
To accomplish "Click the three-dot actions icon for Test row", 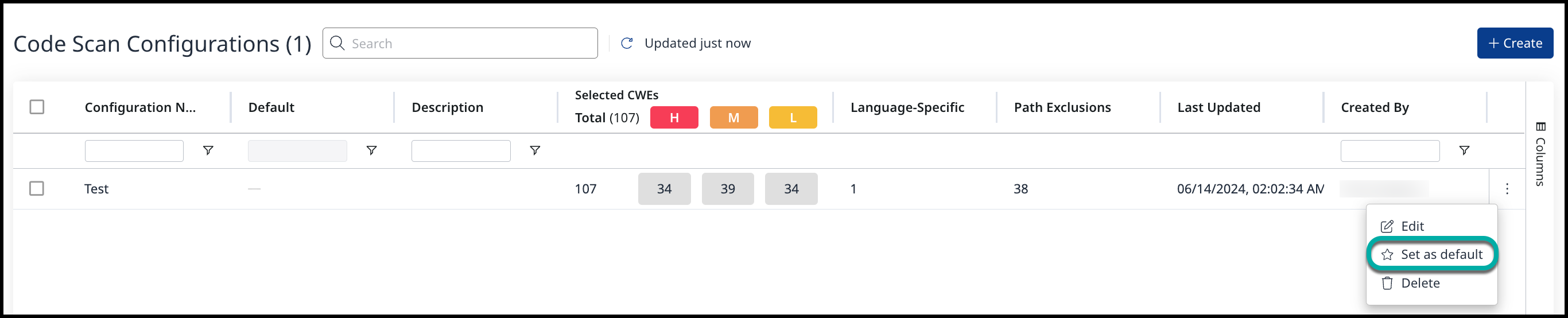I will click(1507, 189).
